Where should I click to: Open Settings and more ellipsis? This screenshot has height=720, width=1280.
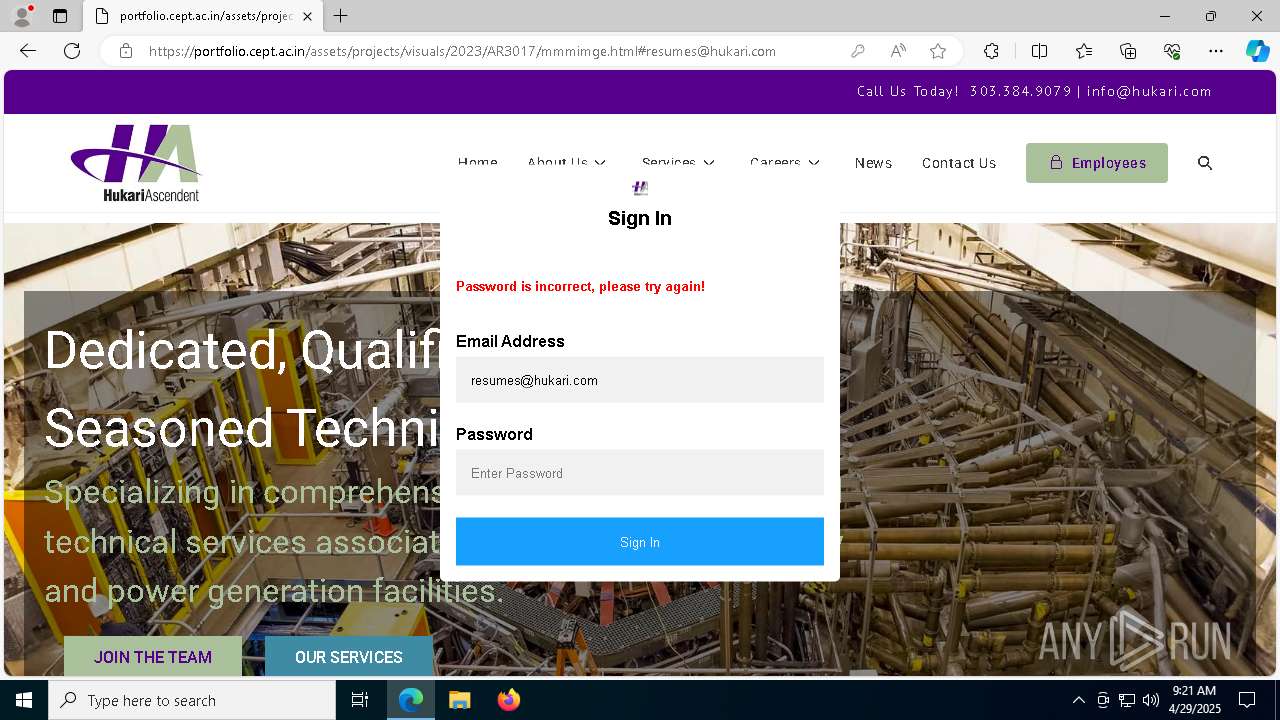(x=1216, y=51)
